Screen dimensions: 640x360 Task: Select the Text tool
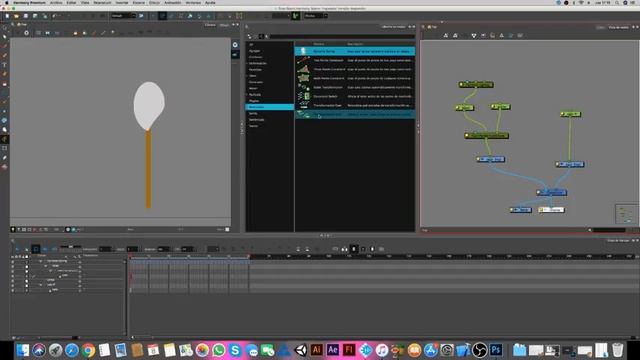[4, 65]
